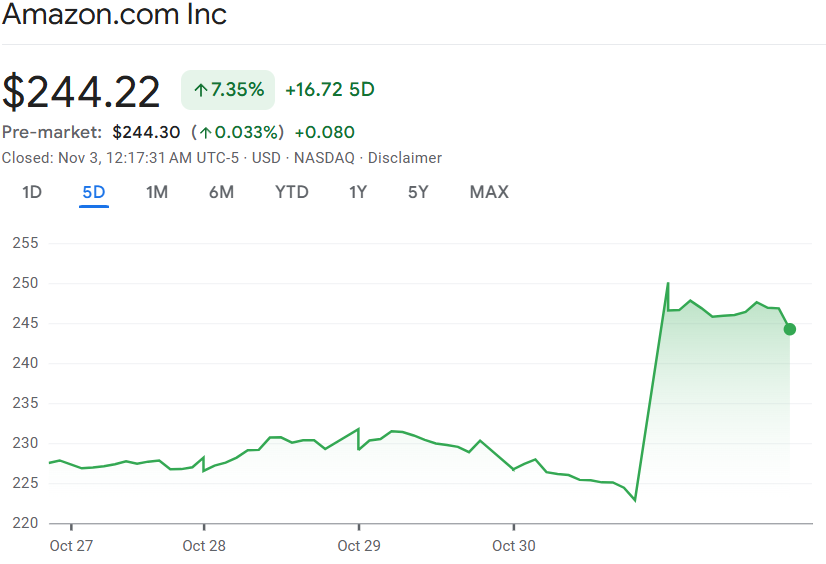Click the $244.22 stock price
This screenshot has height=564, width=826.
[81, 91]
